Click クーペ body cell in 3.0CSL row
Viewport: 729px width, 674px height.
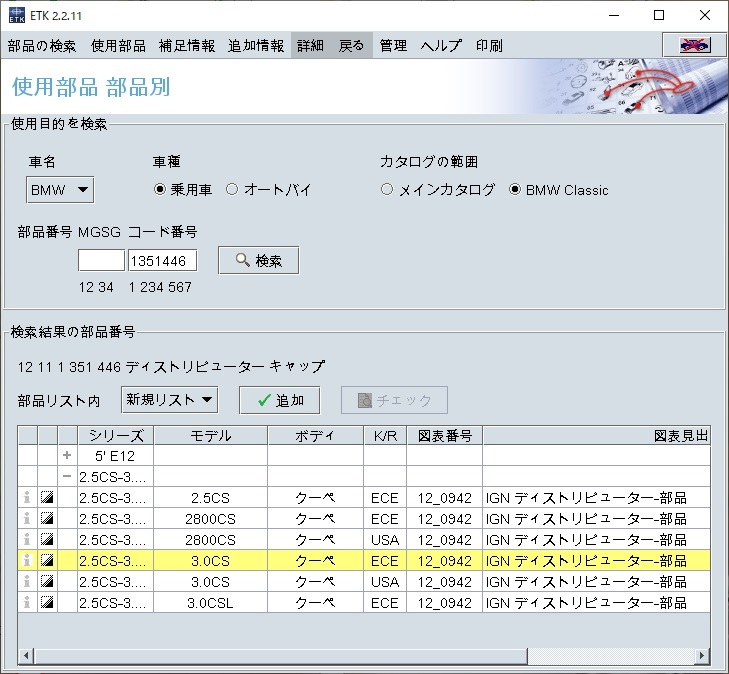315,603
